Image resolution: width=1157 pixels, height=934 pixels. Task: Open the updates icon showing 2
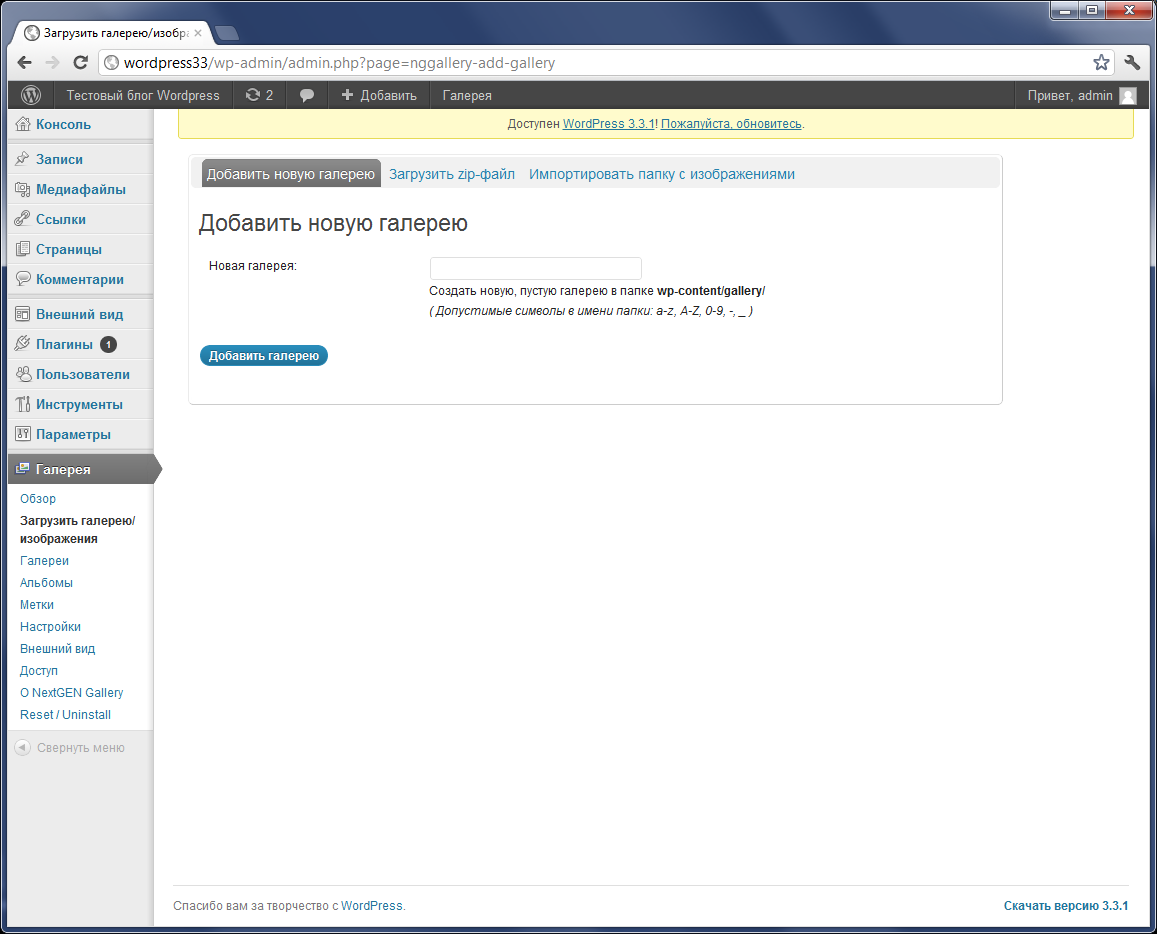pyautogui.click(x=259, y=95)
